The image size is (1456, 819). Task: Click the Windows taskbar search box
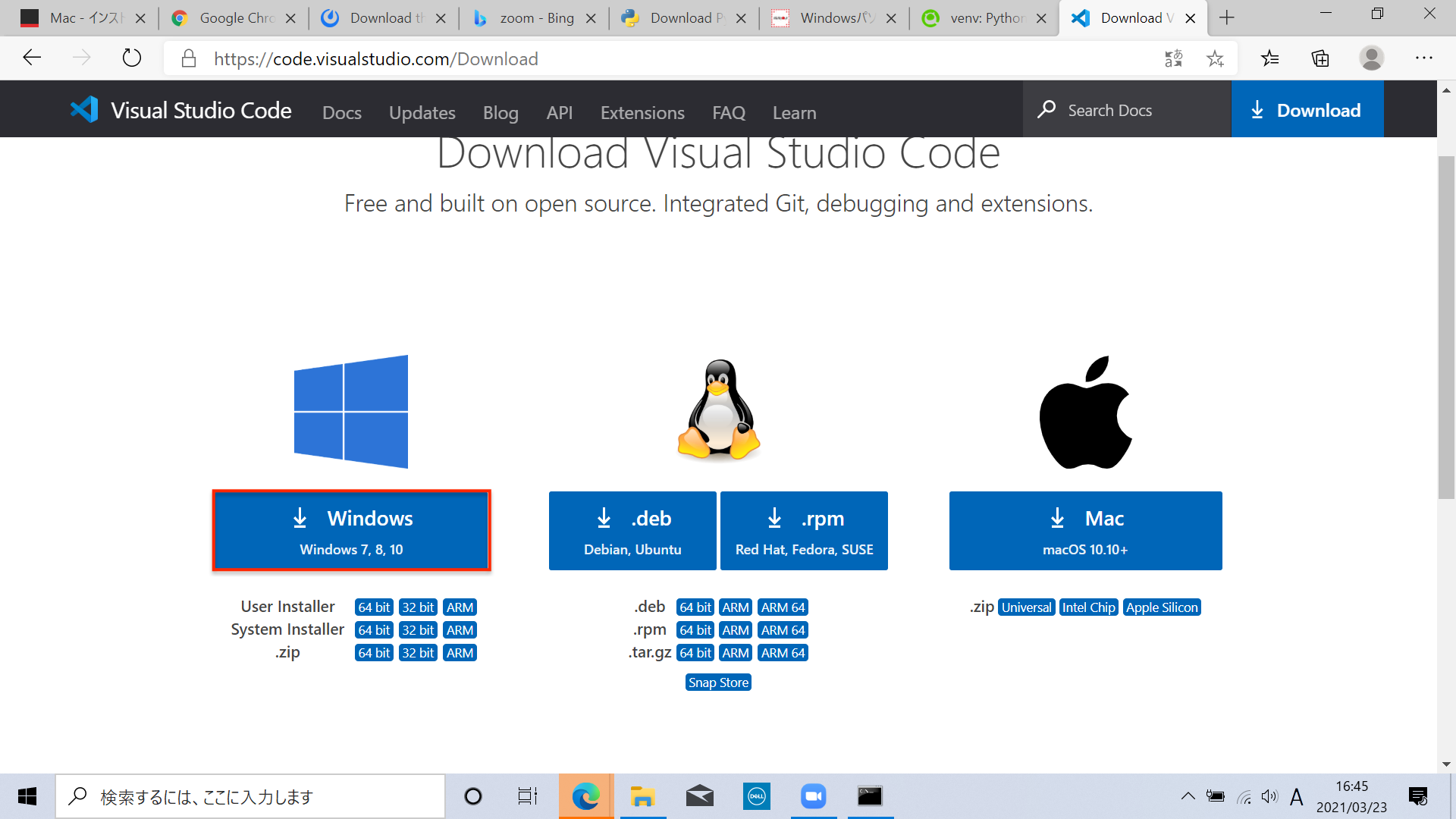(250, 796)
